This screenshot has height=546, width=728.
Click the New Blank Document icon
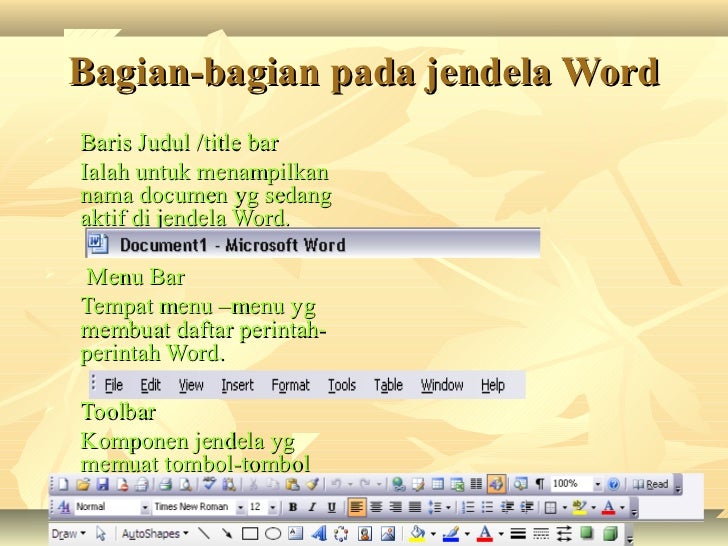63,485
